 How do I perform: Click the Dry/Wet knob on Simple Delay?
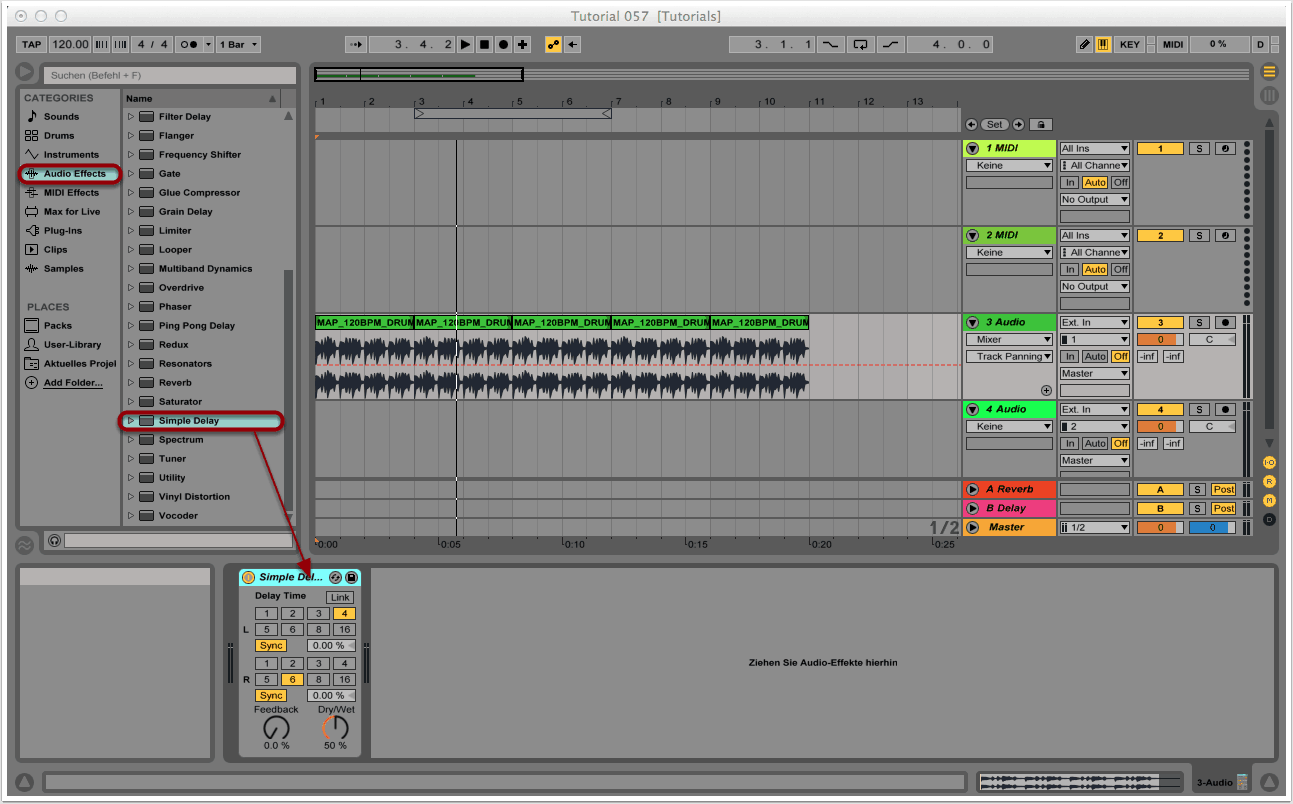tap(335, 727)
